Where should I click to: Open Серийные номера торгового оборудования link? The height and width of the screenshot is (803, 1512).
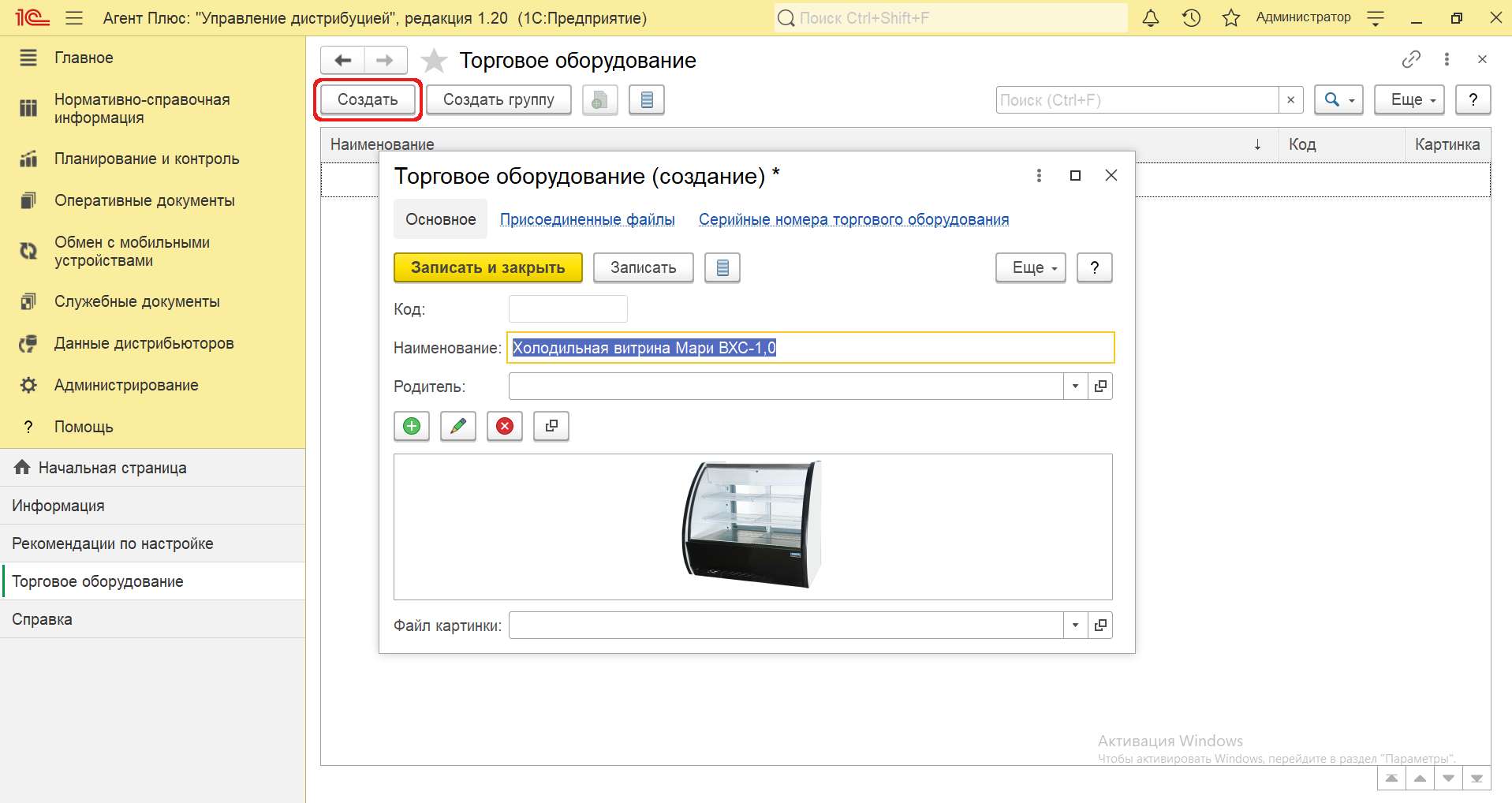pyautogui.click(x=853, y=220)
